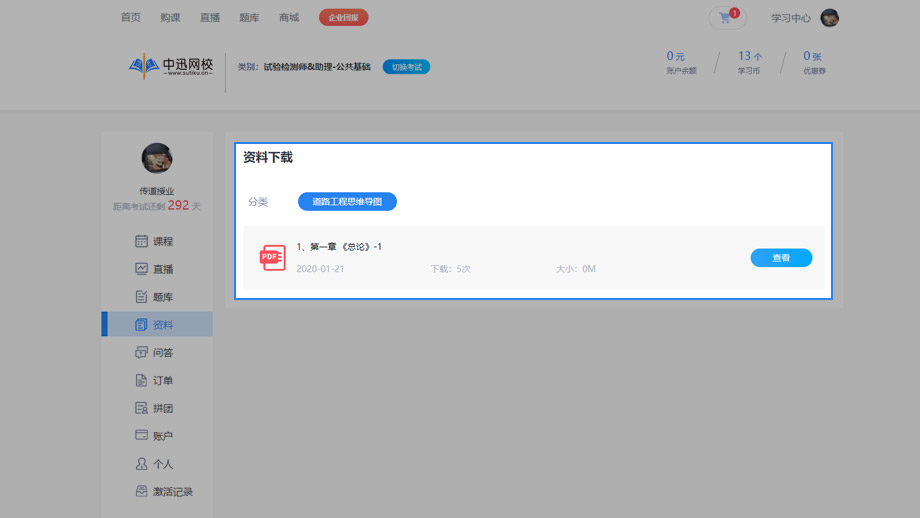Click the 中迅网校 logo
The height and width of the screenshot is (518, 920).
coord(171,67)
